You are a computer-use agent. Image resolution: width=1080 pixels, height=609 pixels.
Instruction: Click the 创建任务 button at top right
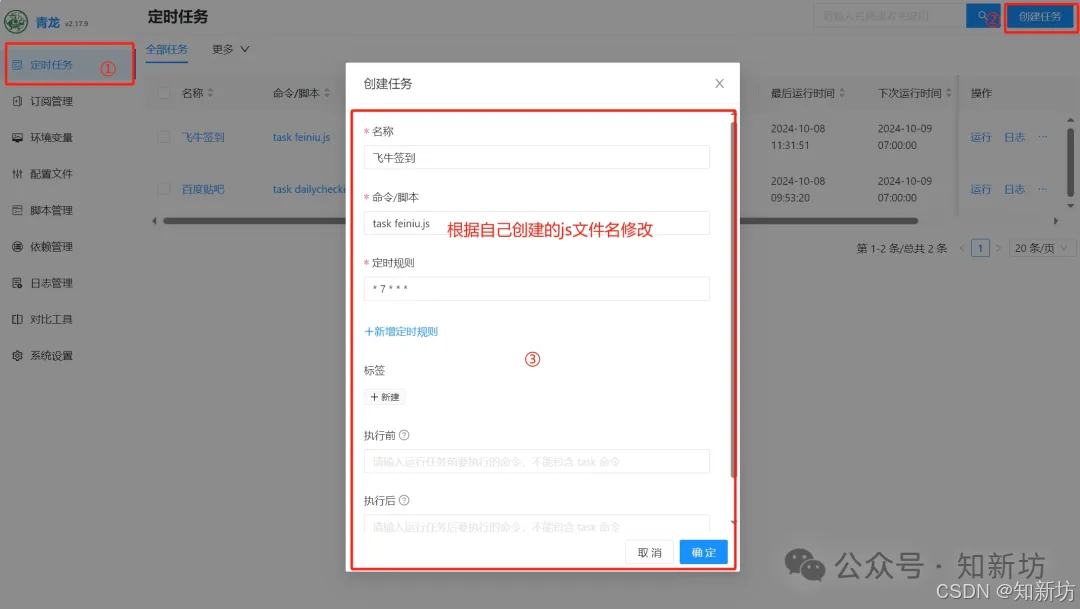(1039, 17)
